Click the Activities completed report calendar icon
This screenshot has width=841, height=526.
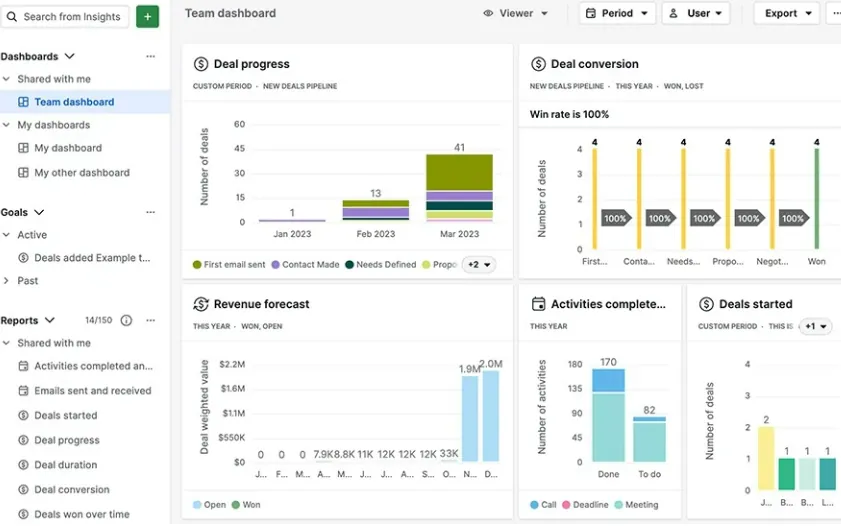[23, 366]
